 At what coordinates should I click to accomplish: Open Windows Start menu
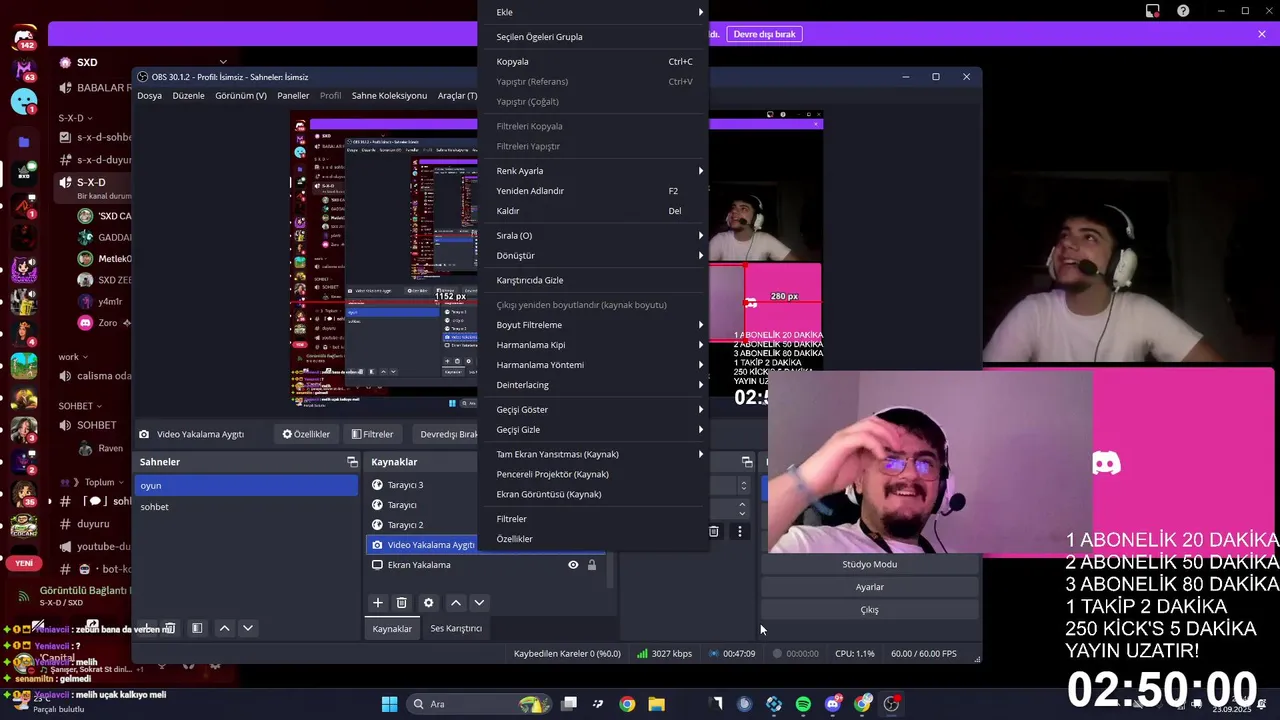(x=389, y=704)
